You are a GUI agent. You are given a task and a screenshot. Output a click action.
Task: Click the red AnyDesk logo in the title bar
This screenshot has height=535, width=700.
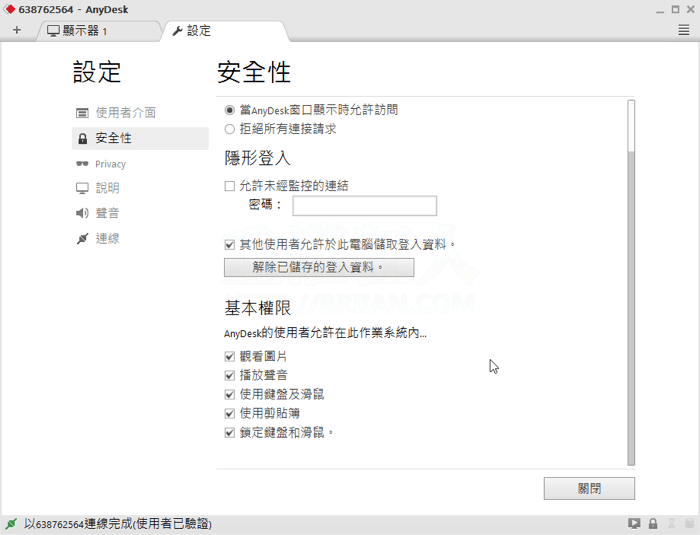[9, 9]
